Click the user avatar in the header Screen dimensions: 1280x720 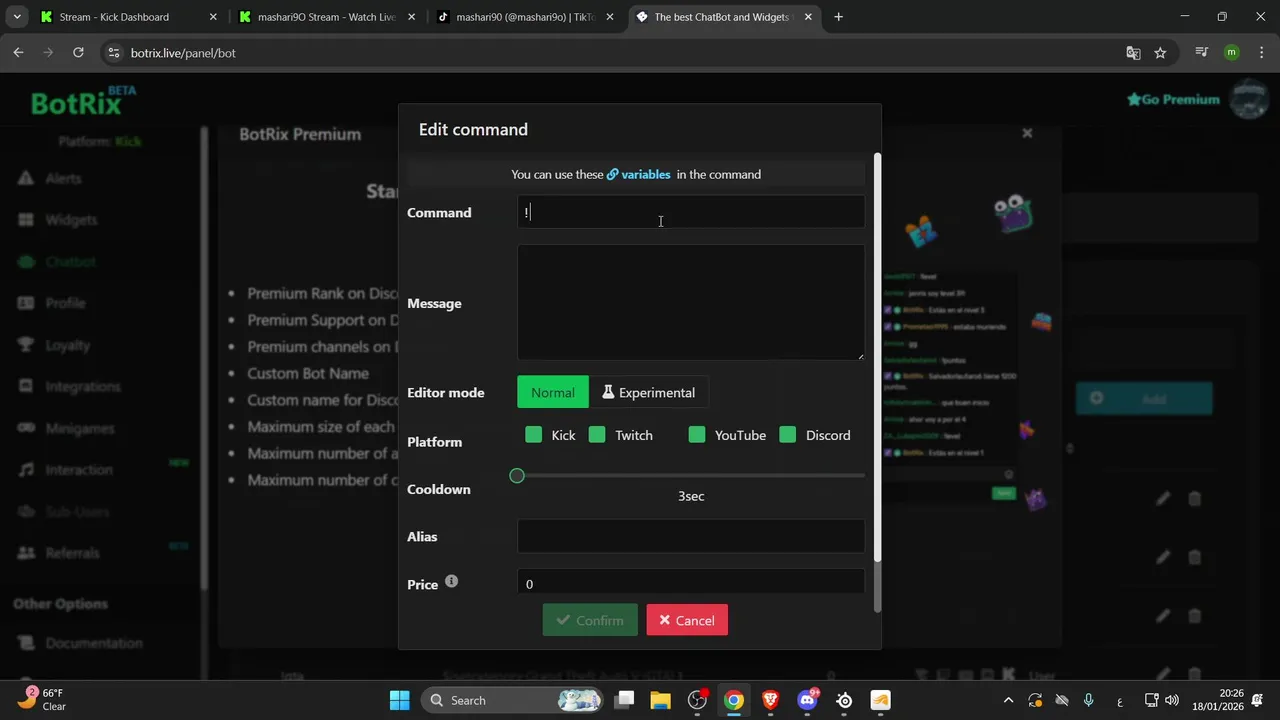point(1248,100)
